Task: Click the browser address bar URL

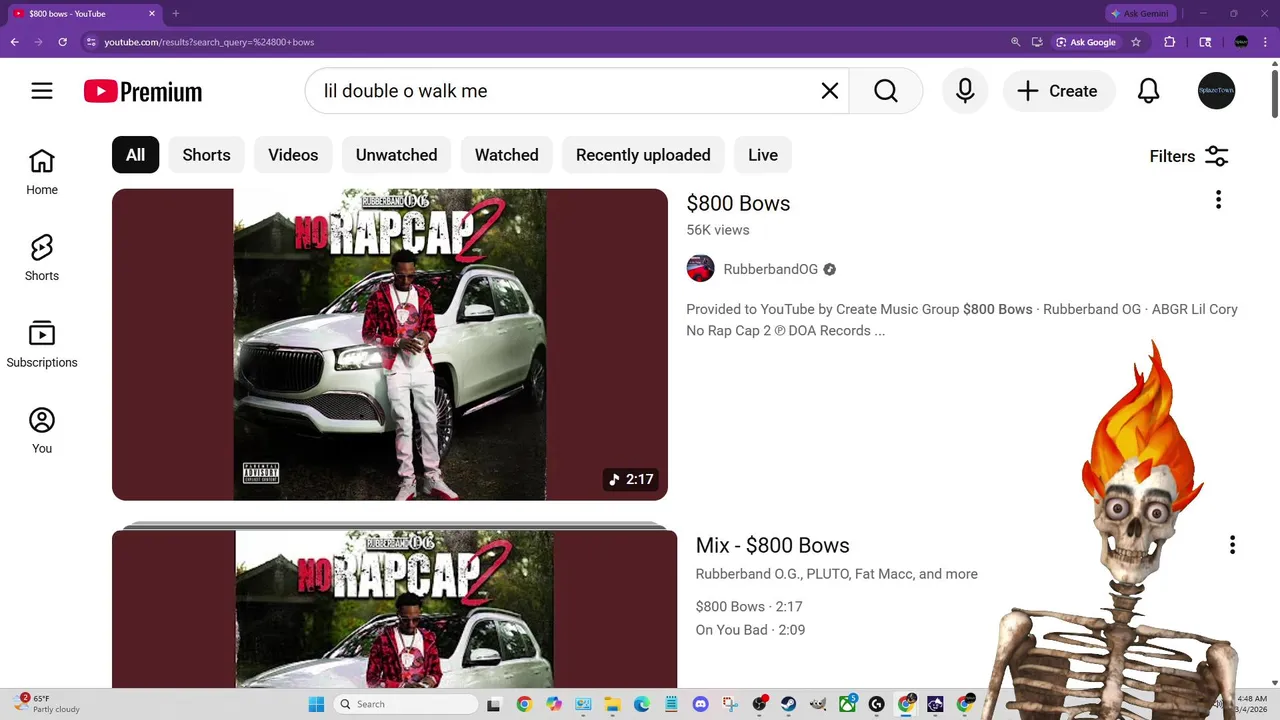Action: 209,42
